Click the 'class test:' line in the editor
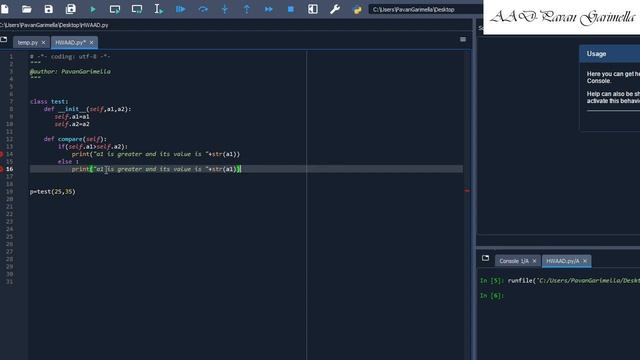The height and width of the screenshot is (360, 640). [49, 102]
